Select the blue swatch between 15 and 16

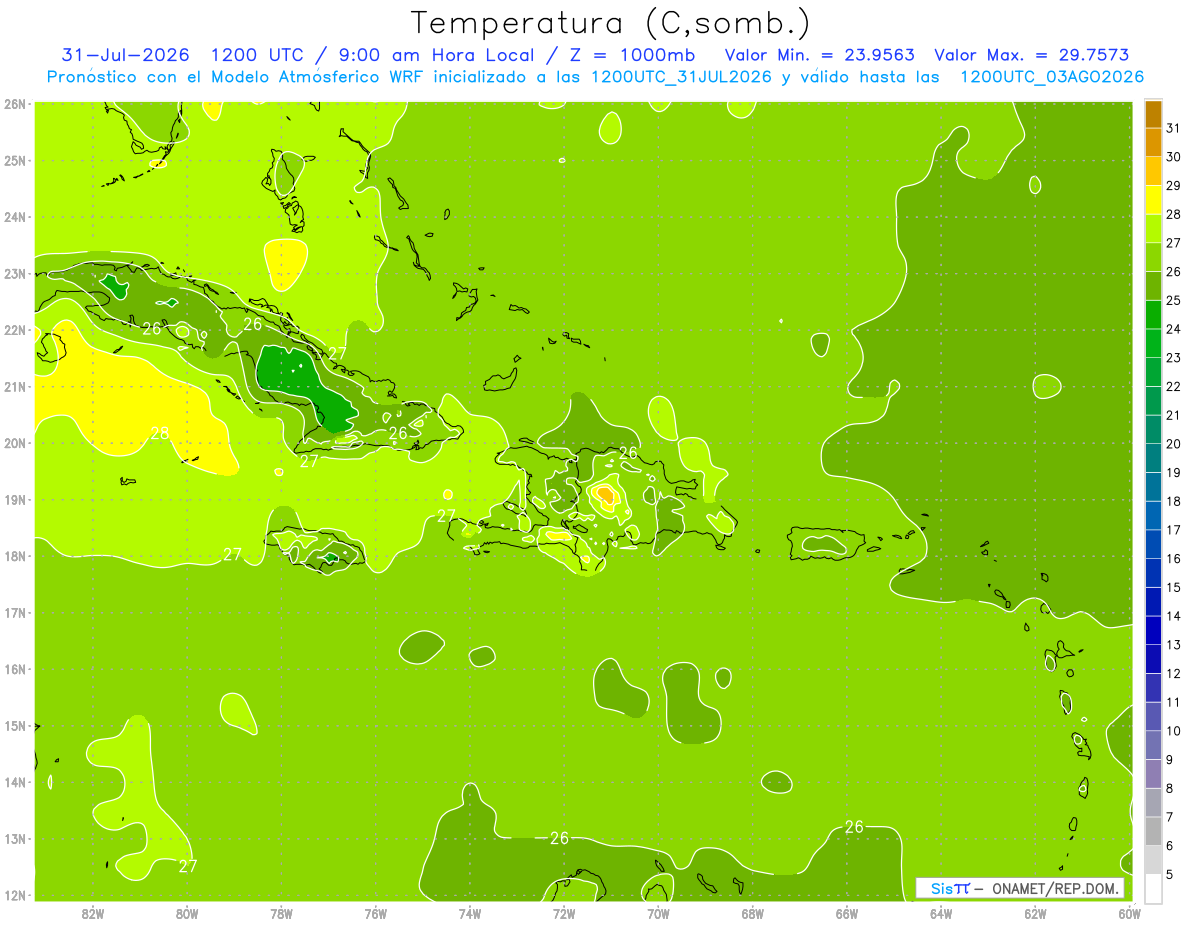1153,573
